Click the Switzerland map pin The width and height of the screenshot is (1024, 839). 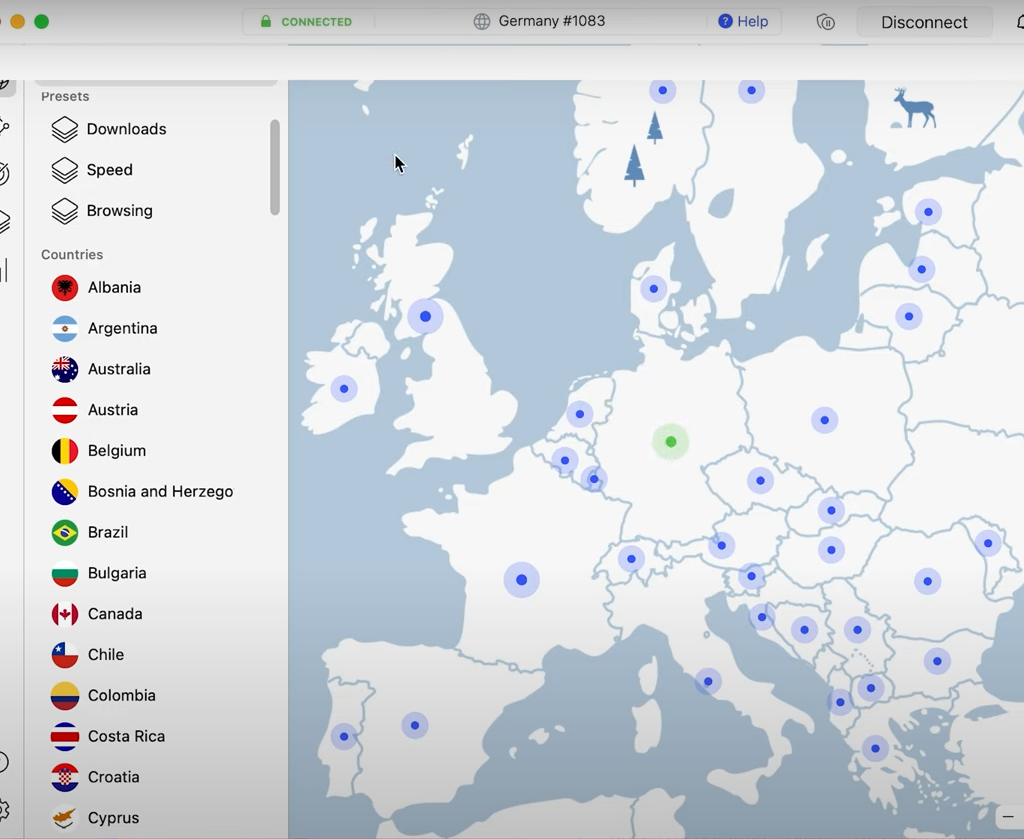[x=632, y=559]
